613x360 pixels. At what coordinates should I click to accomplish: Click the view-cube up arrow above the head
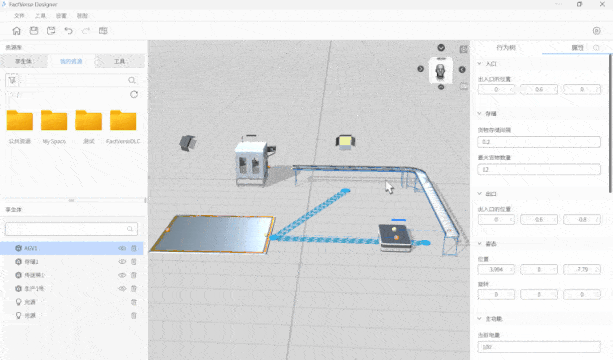coord(441,48)
